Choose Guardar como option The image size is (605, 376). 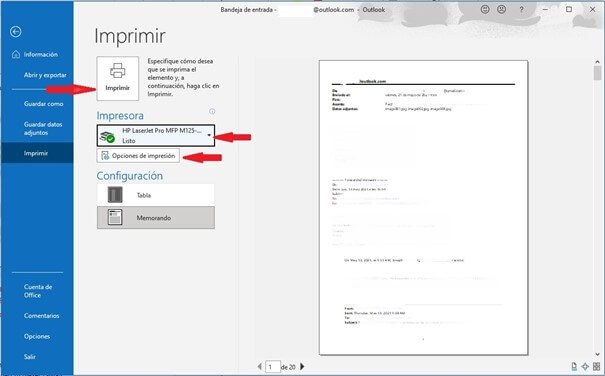44,103
